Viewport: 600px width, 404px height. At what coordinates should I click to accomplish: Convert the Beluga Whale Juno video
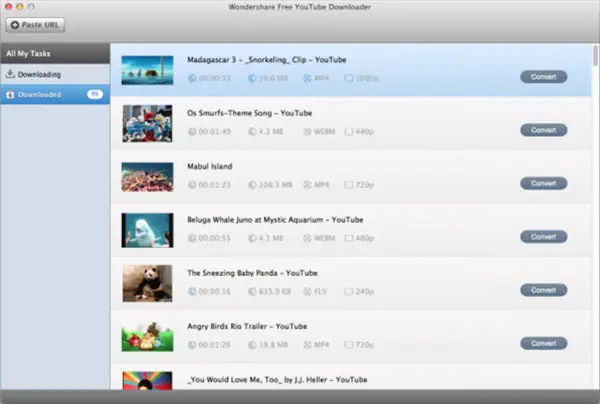tap(543, 237)
